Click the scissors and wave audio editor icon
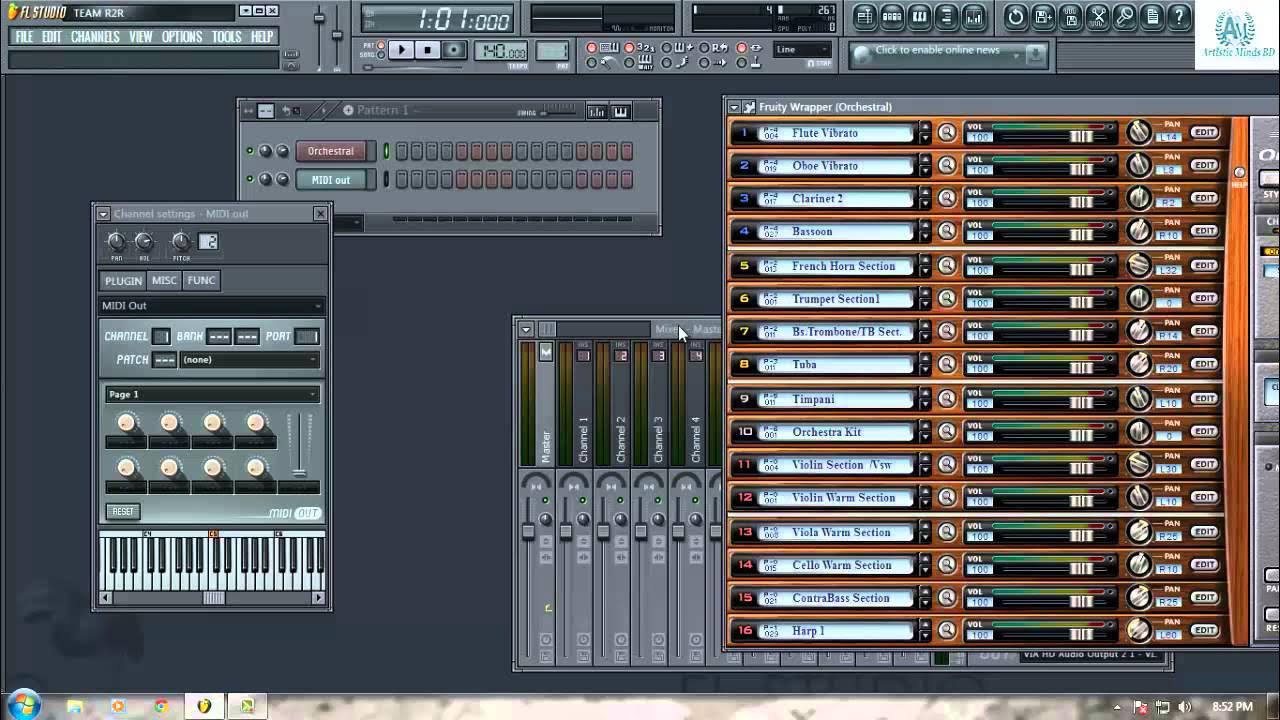Viewport: 1280px width, 720px height. (x=1098, y=17)
